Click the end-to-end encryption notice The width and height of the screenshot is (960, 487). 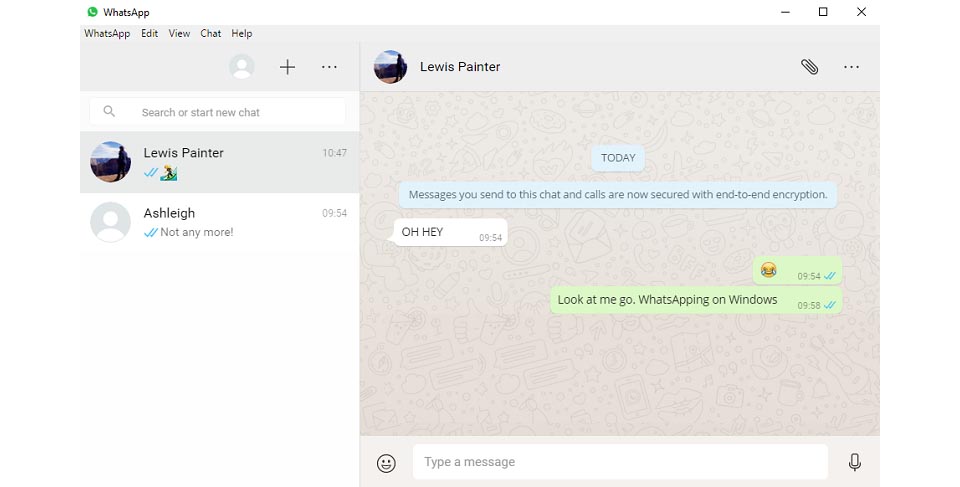(x=618, y=195)
